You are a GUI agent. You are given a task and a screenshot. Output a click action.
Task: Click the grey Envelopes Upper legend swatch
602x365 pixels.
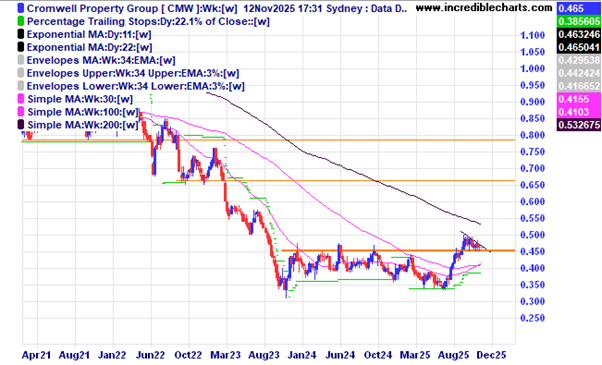click(x=21, y=73)
